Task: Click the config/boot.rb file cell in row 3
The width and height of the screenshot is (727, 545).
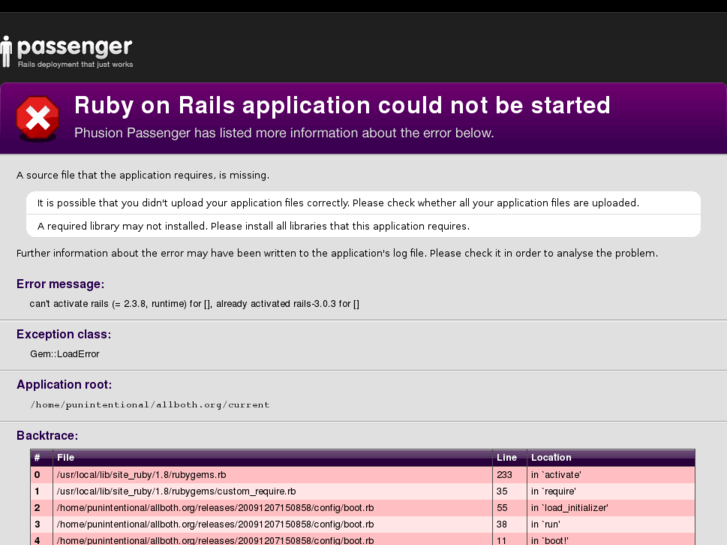Action: 273,524
